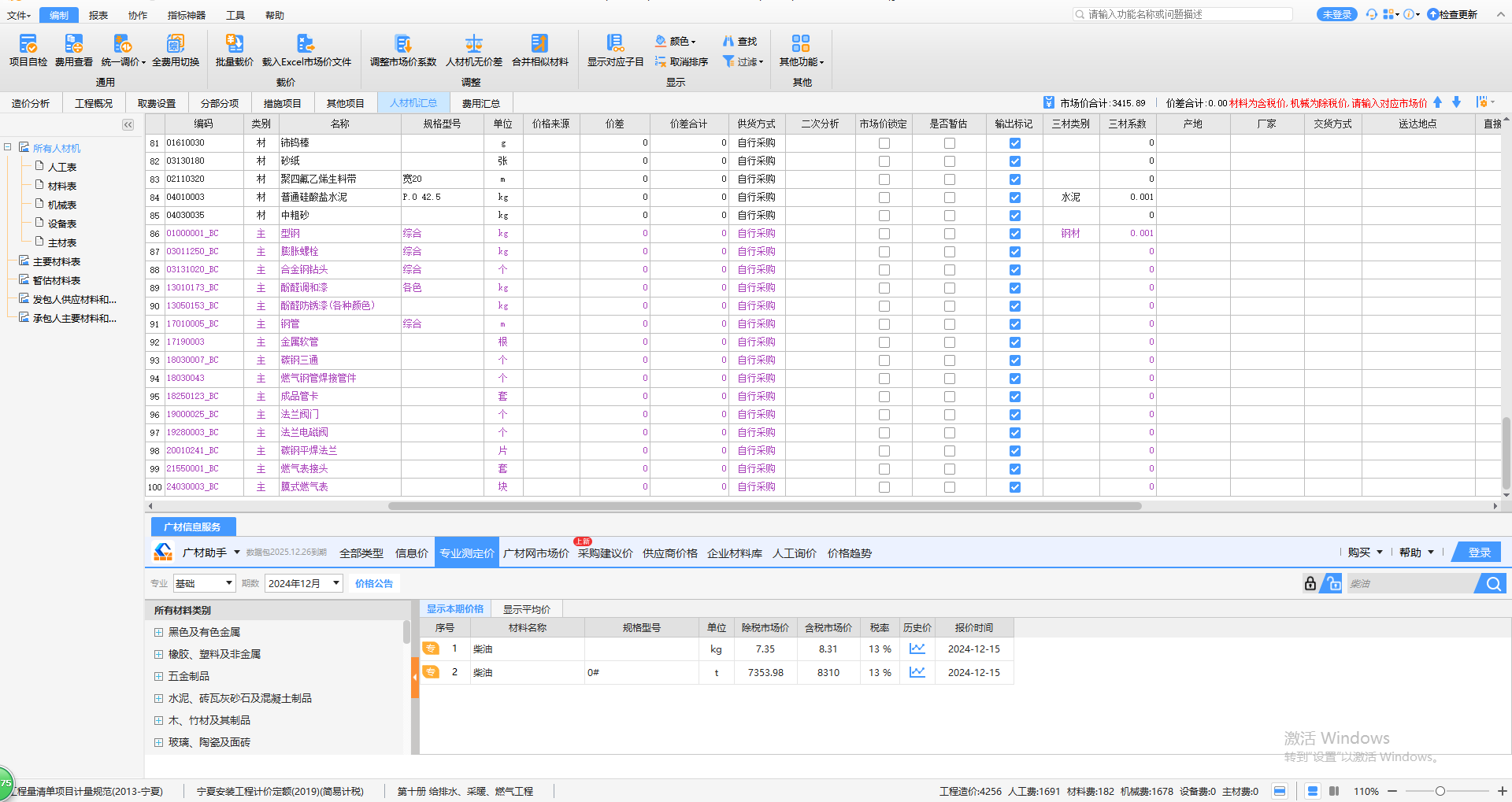Click the orange load icon on row 1 柴油
The height and width of the screenshot is (802, 1512).
pos(431,649)
